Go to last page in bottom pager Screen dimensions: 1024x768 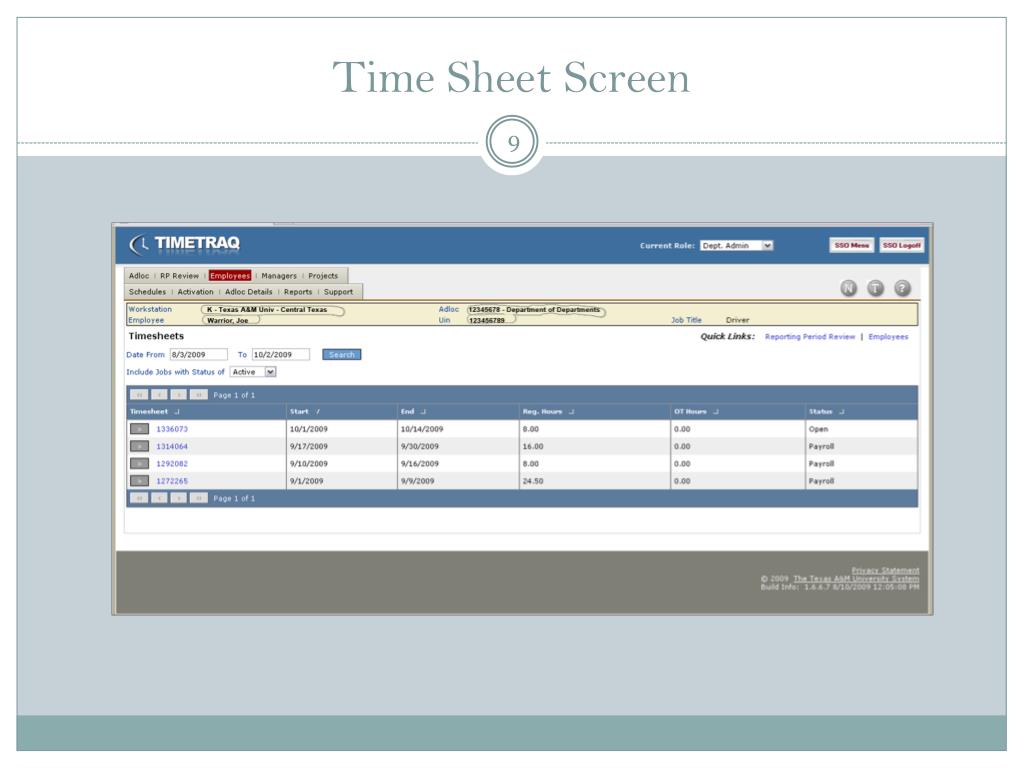click(199, 498)
